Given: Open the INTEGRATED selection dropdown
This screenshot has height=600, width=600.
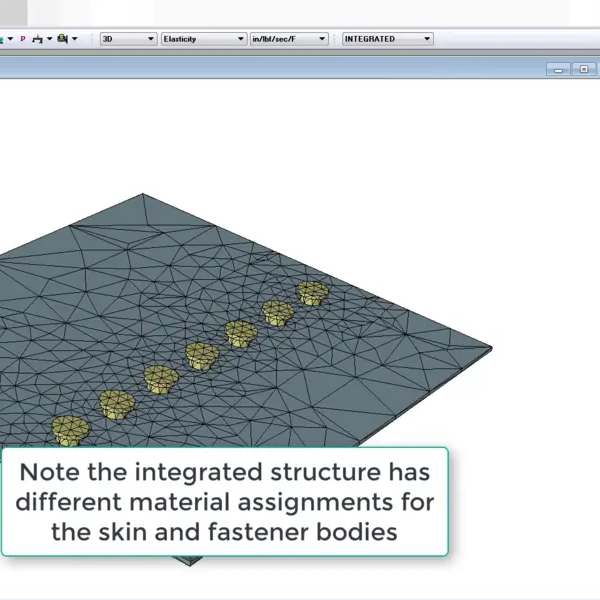Looking at the screenshot, I should click(x=388, y=39).
